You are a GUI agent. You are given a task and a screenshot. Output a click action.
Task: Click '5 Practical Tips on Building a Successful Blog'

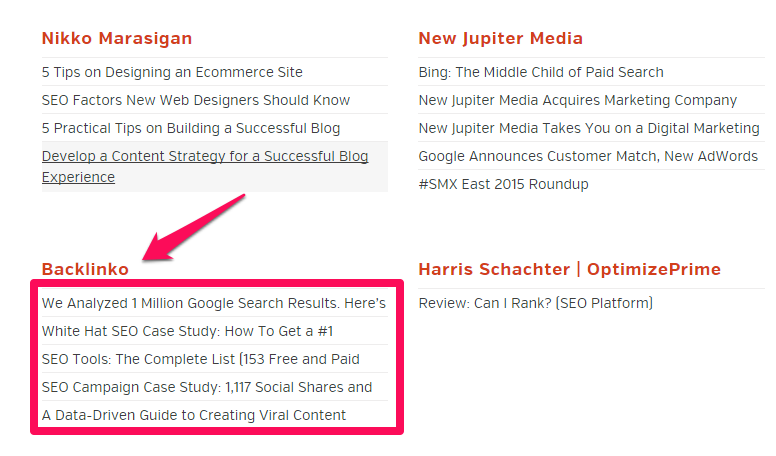pyautogui.click(x=191, y=129)
